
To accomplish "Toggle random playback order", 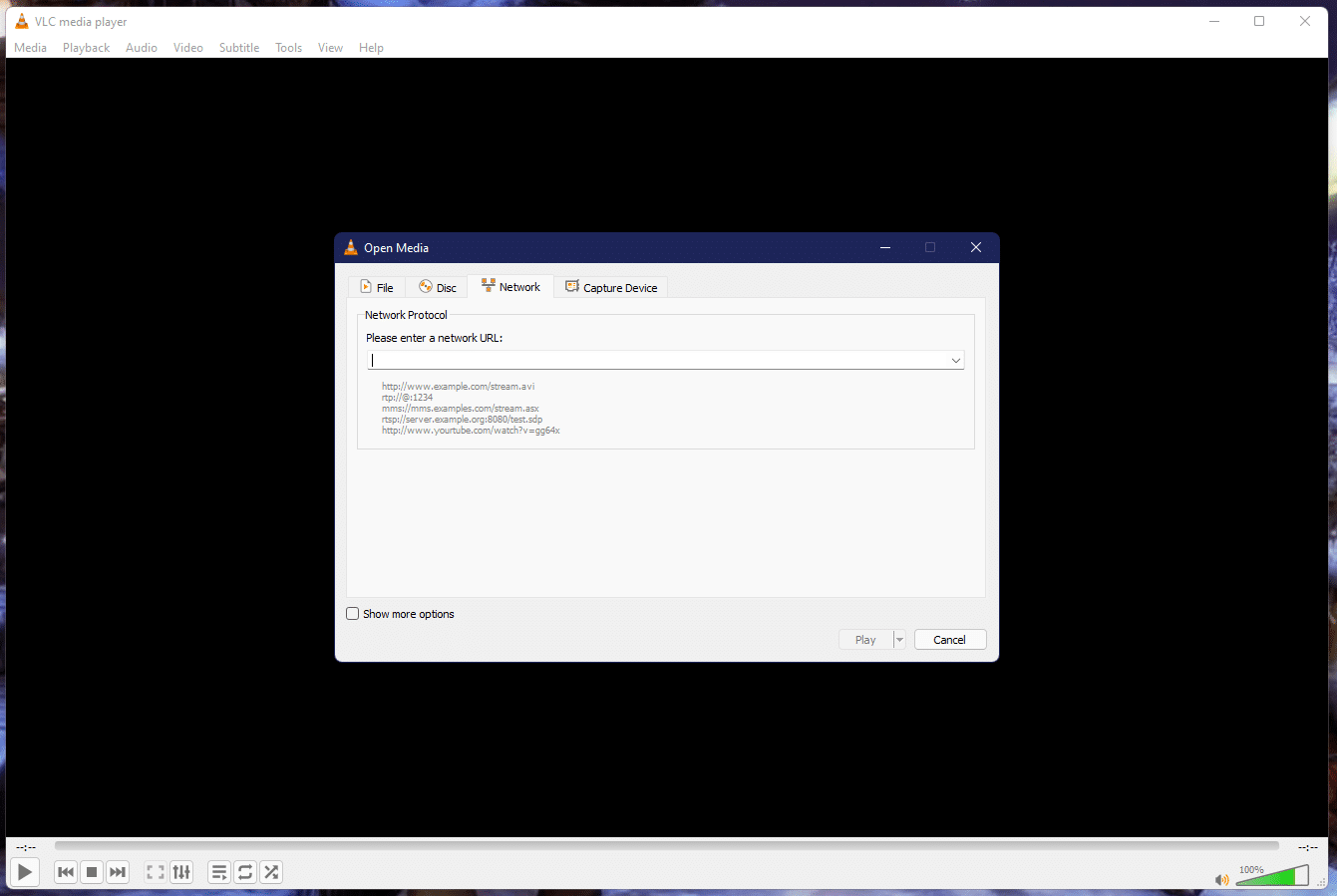I will click(x=270, y=871).
